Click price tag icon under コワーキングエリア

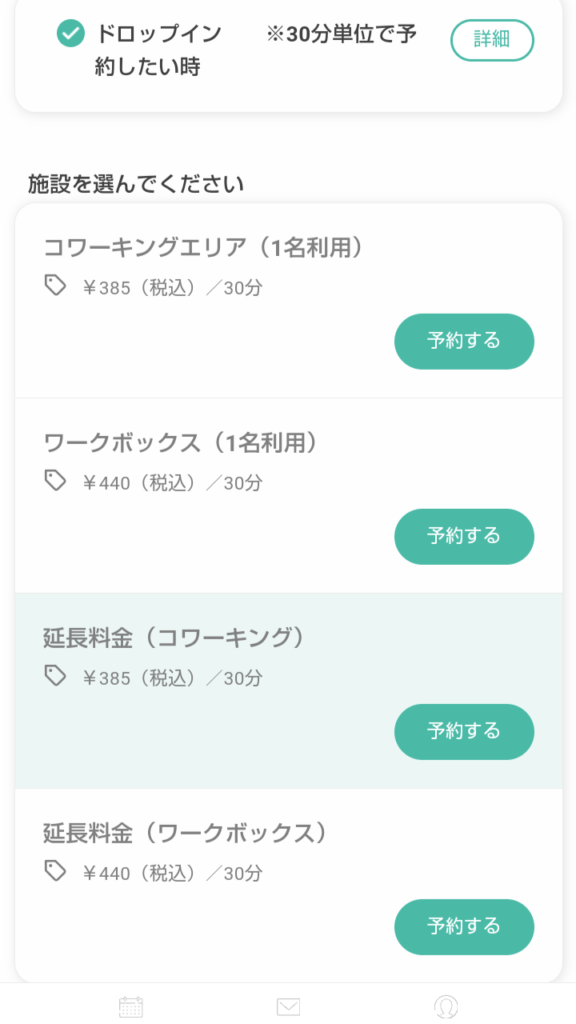coord(56,285)
